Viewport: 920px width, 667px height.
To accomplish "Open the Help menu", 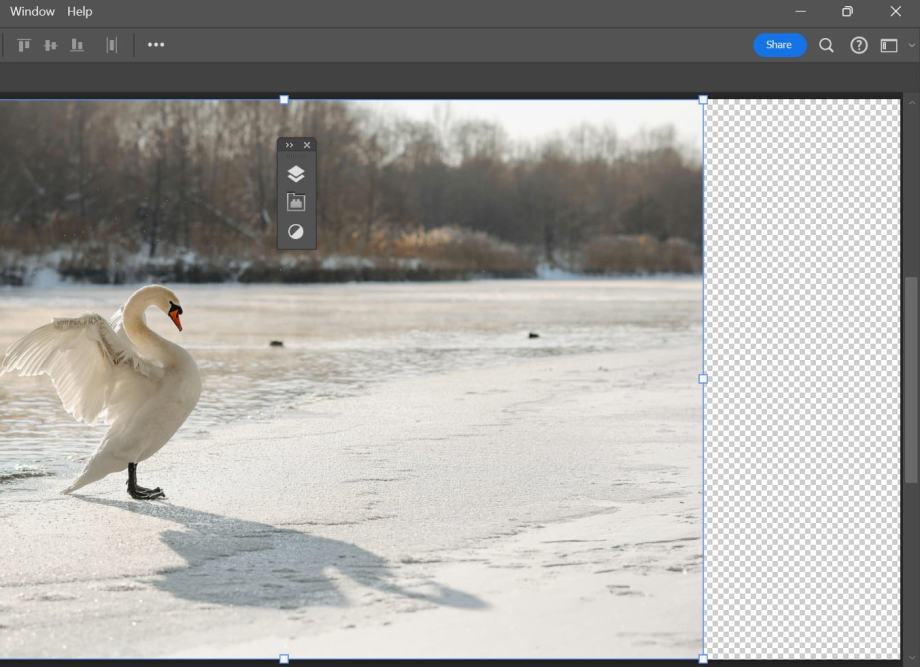I will 80,12.
